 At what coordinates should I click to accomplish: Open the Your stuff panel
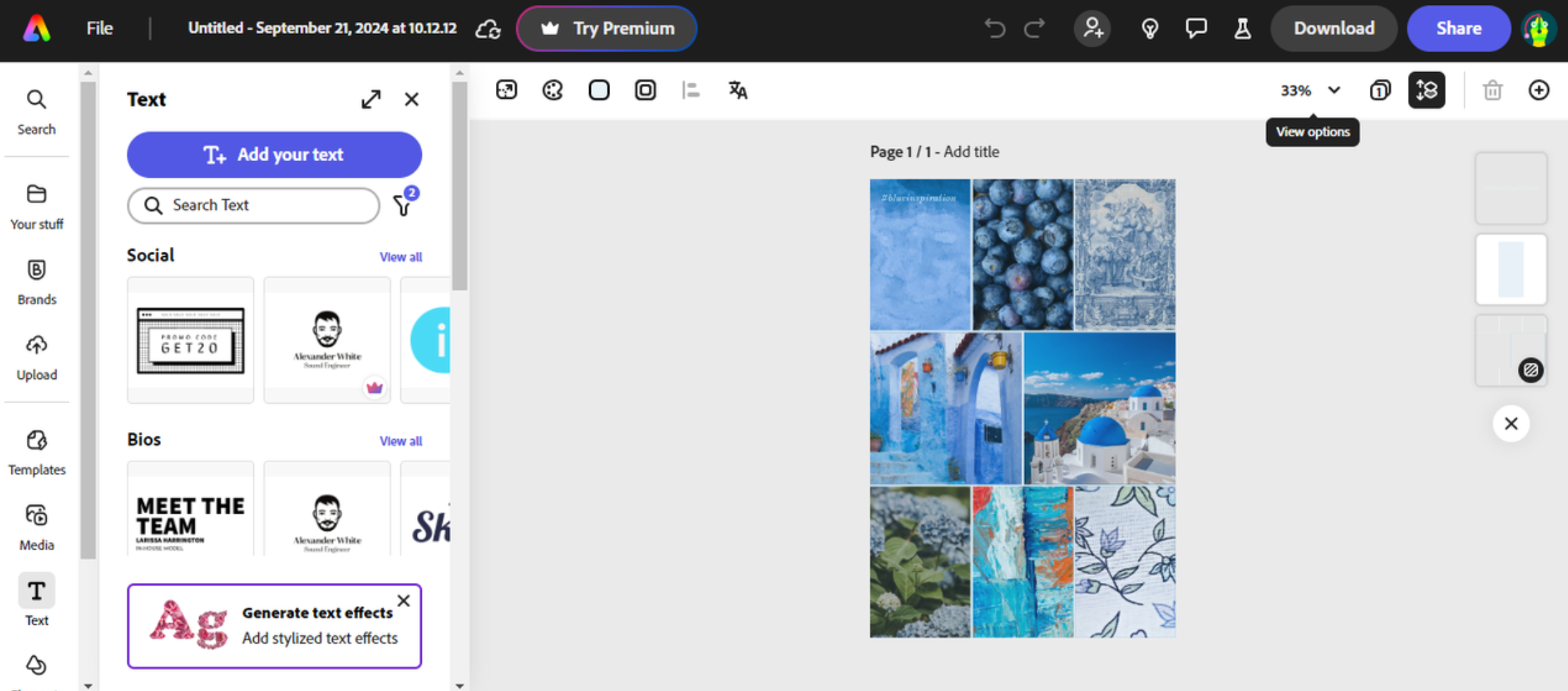click(36, 205)
